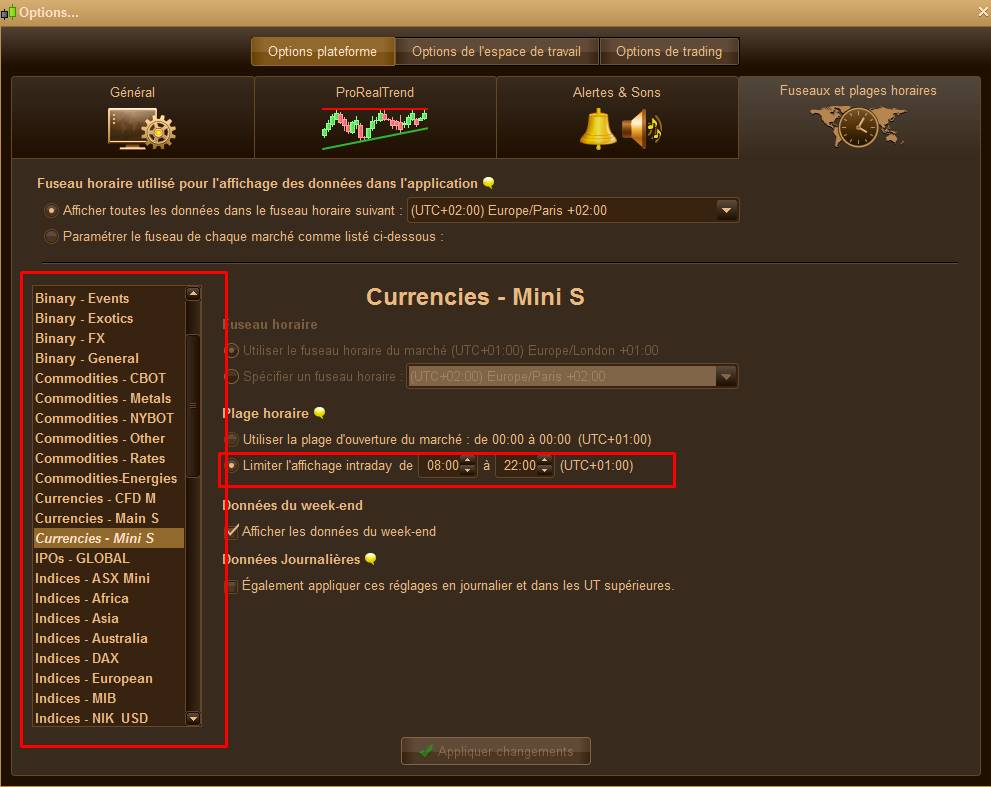Click the tooltip bulb beside Plage horaire
Screen dimensions: 991x787
(320, 413)
